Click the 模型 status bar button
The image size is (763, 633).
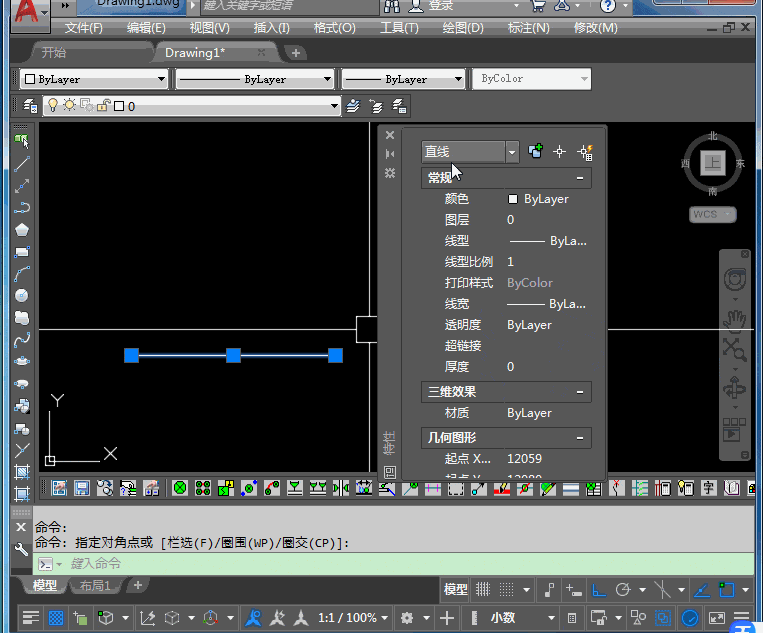[455, 590]
